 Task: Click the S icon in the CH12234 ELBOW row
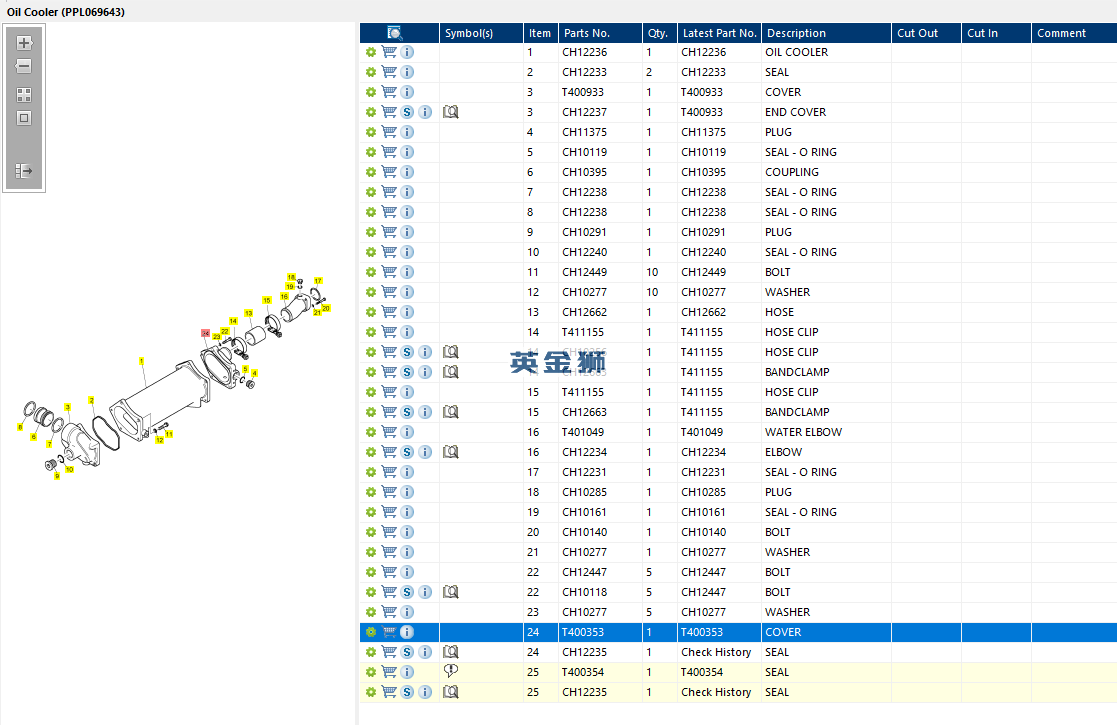(x=407, y=452)
